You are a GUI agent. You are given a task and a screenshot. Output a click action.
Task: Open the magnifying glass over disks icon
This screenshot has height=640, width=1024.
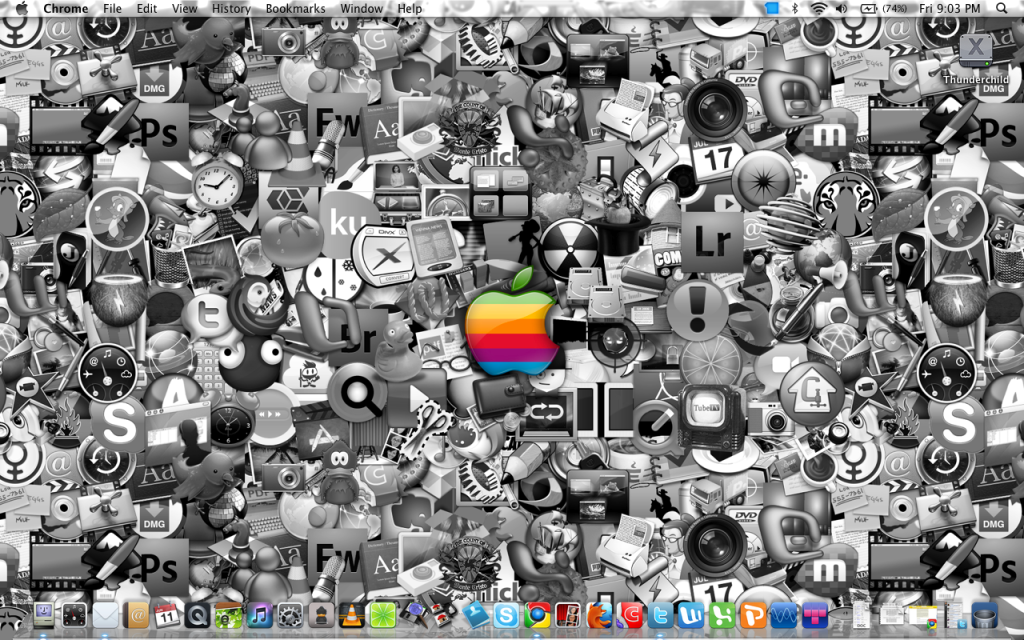pyautogui.click(x=413, y=616)
